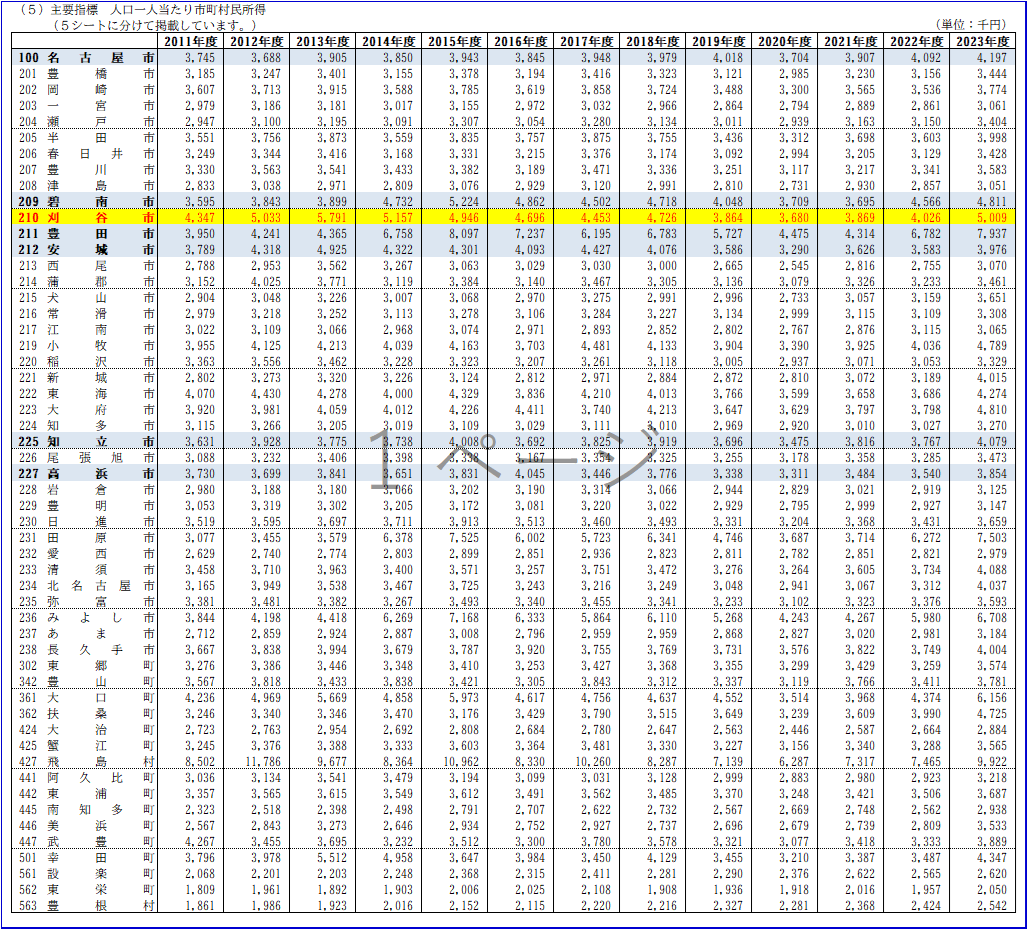
Task: Click the 11,786 cell for 飛島村
Action: 263,761
